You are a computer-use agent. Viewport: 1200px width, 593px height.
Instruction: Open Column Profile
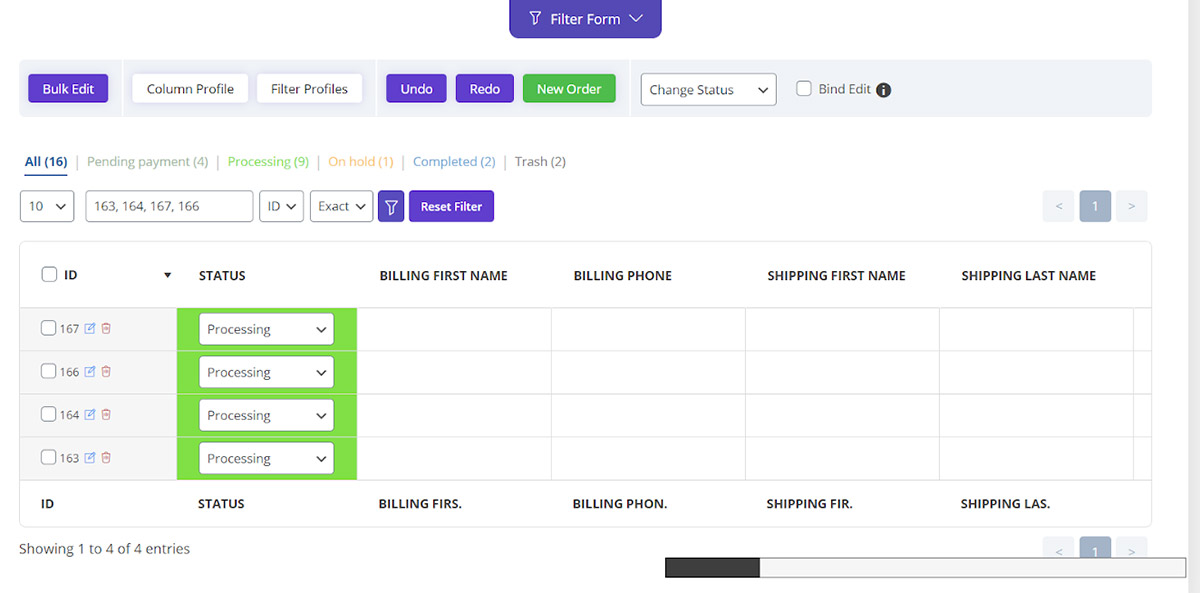[x=190, y=88]
